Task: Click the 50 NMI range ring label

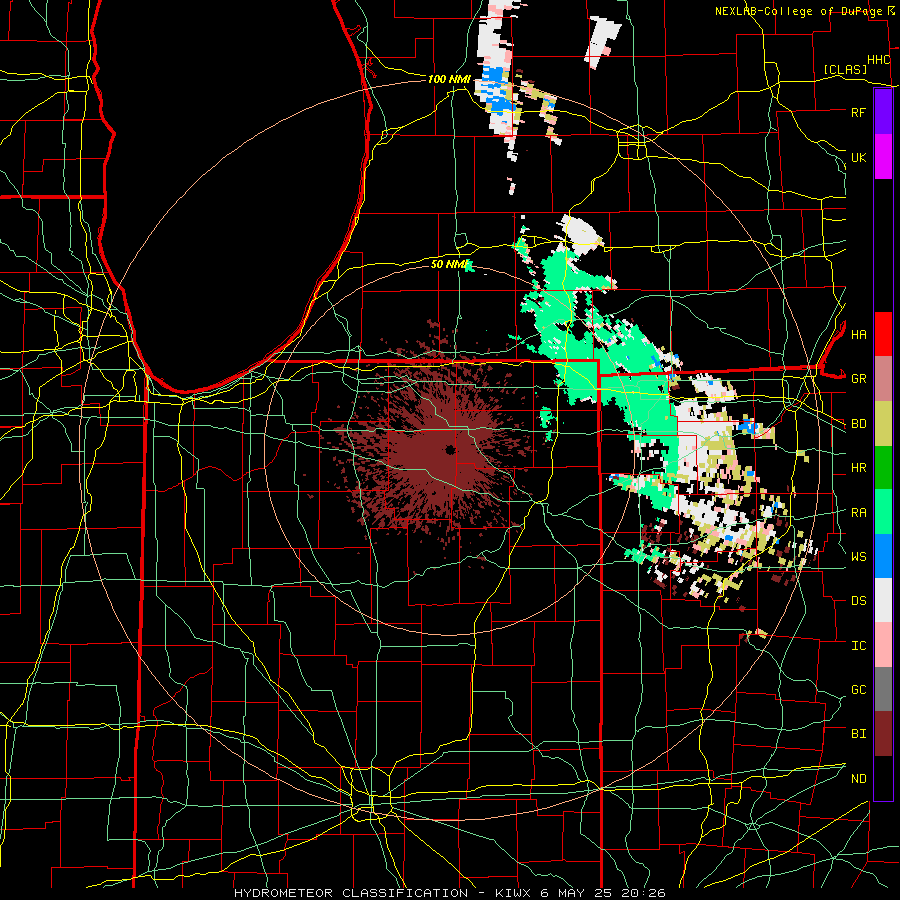Action: click(x=450, y=264)
